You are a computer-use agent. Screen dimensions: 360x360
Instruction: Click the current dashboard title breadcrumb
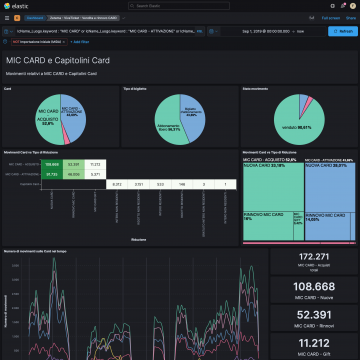83,18
